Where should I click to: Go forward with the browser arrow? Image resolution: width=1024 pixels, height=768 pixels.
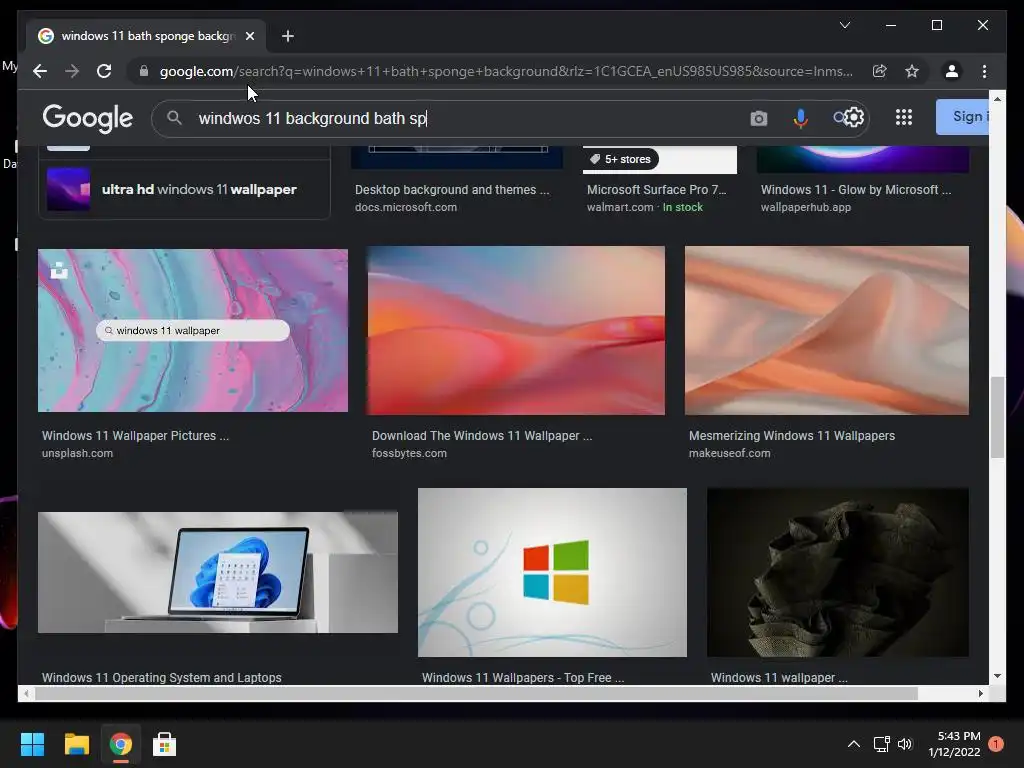pos(72,71)
